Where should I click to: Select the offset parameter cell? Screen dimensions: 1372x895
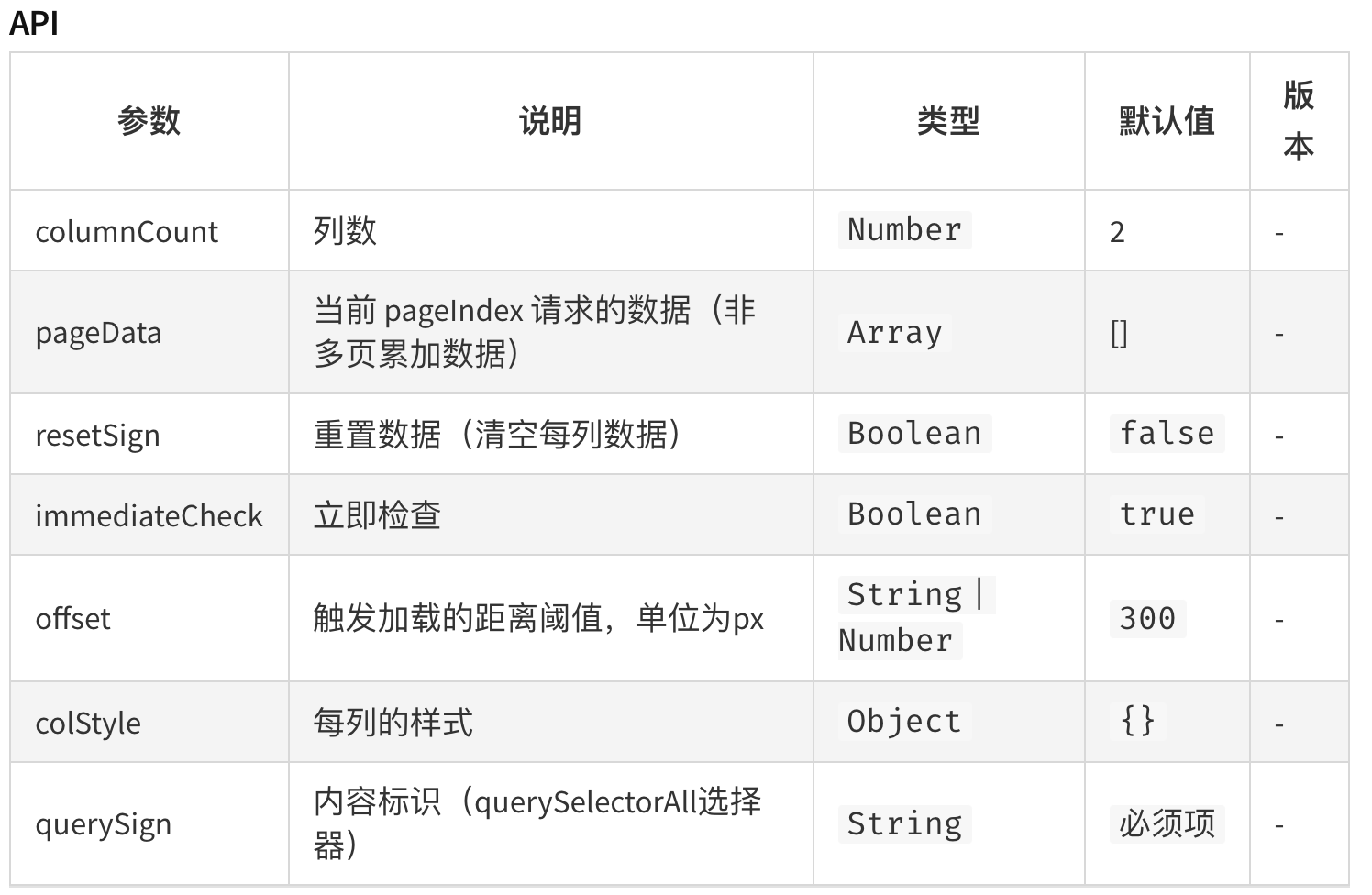[x=149, y=619]
